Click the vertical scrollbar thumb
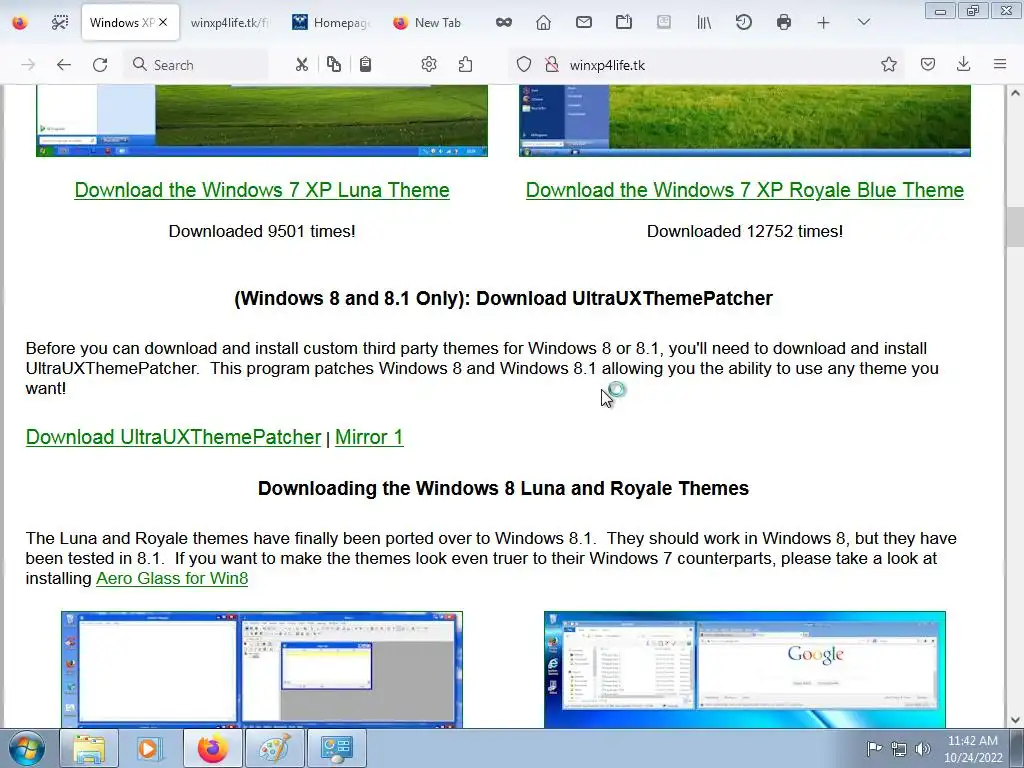This screenshot has height=768, width=1024. [x=1015, y=227]
